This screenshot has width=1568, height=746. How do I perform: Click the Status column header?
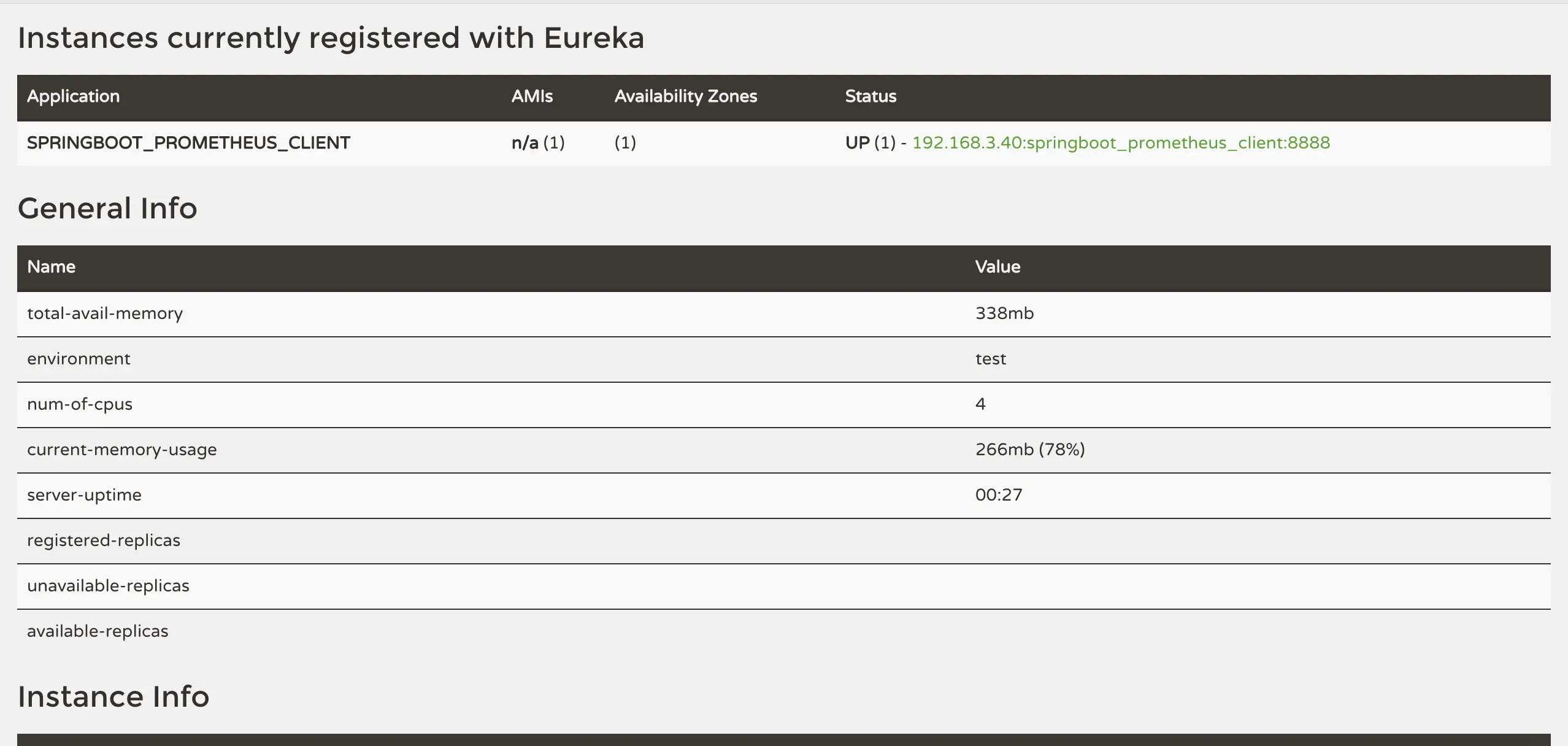click(x=870, y=96)
